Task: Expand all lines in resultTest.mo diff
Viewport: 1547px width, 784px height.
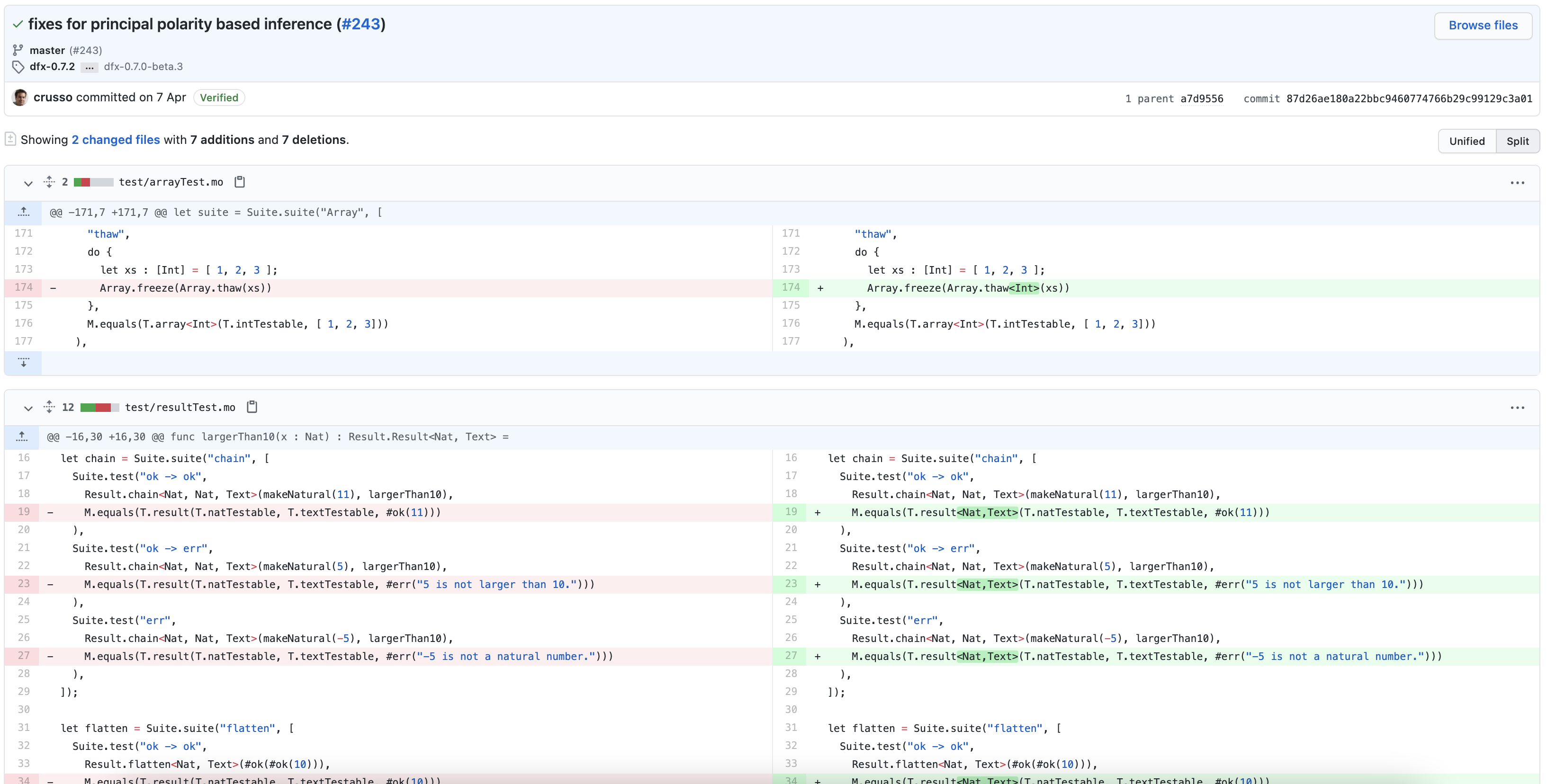Action: click(x=49, y=407)
